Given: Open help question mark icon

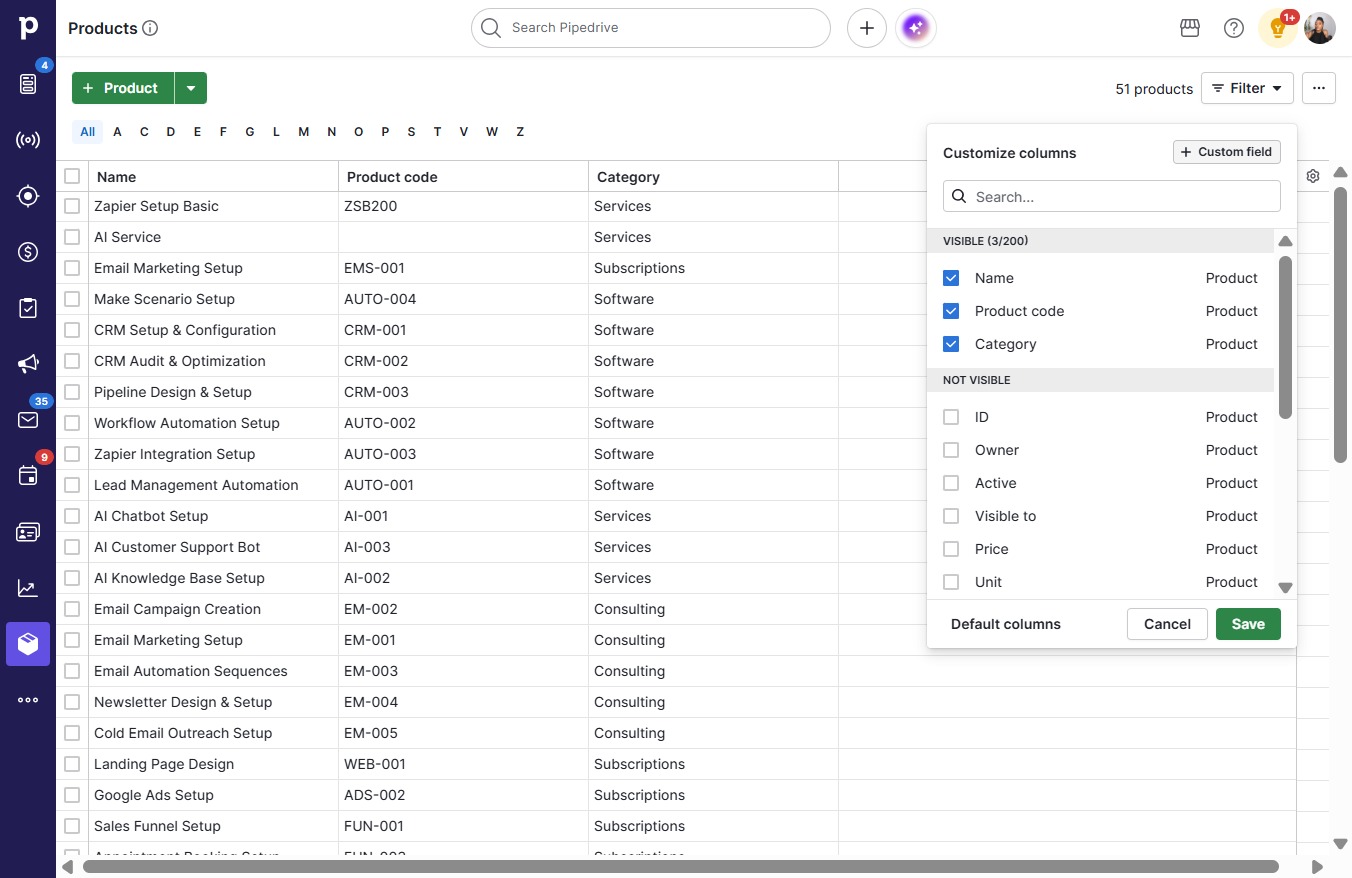Looking at the screenshot, I should [x=1234, y=28].
